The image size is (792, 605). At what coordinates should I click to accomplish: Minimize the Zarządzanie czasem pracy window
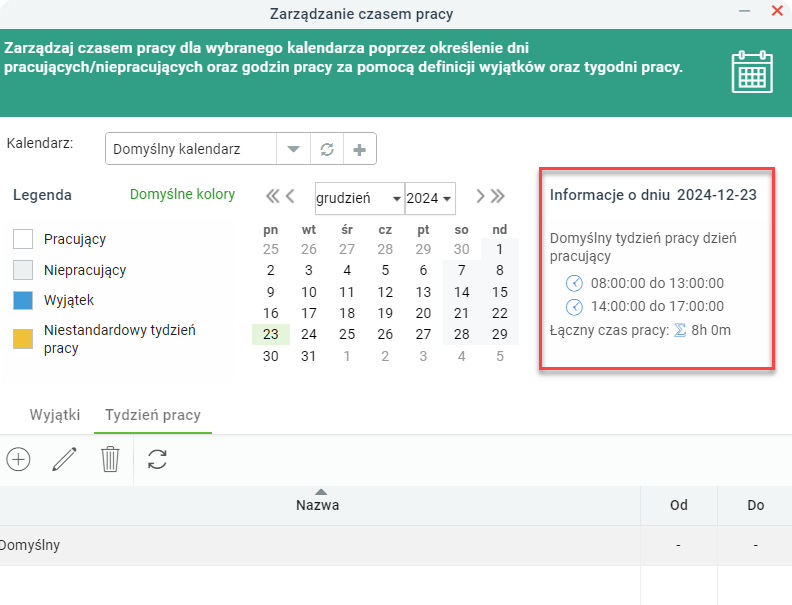(745, 11)
